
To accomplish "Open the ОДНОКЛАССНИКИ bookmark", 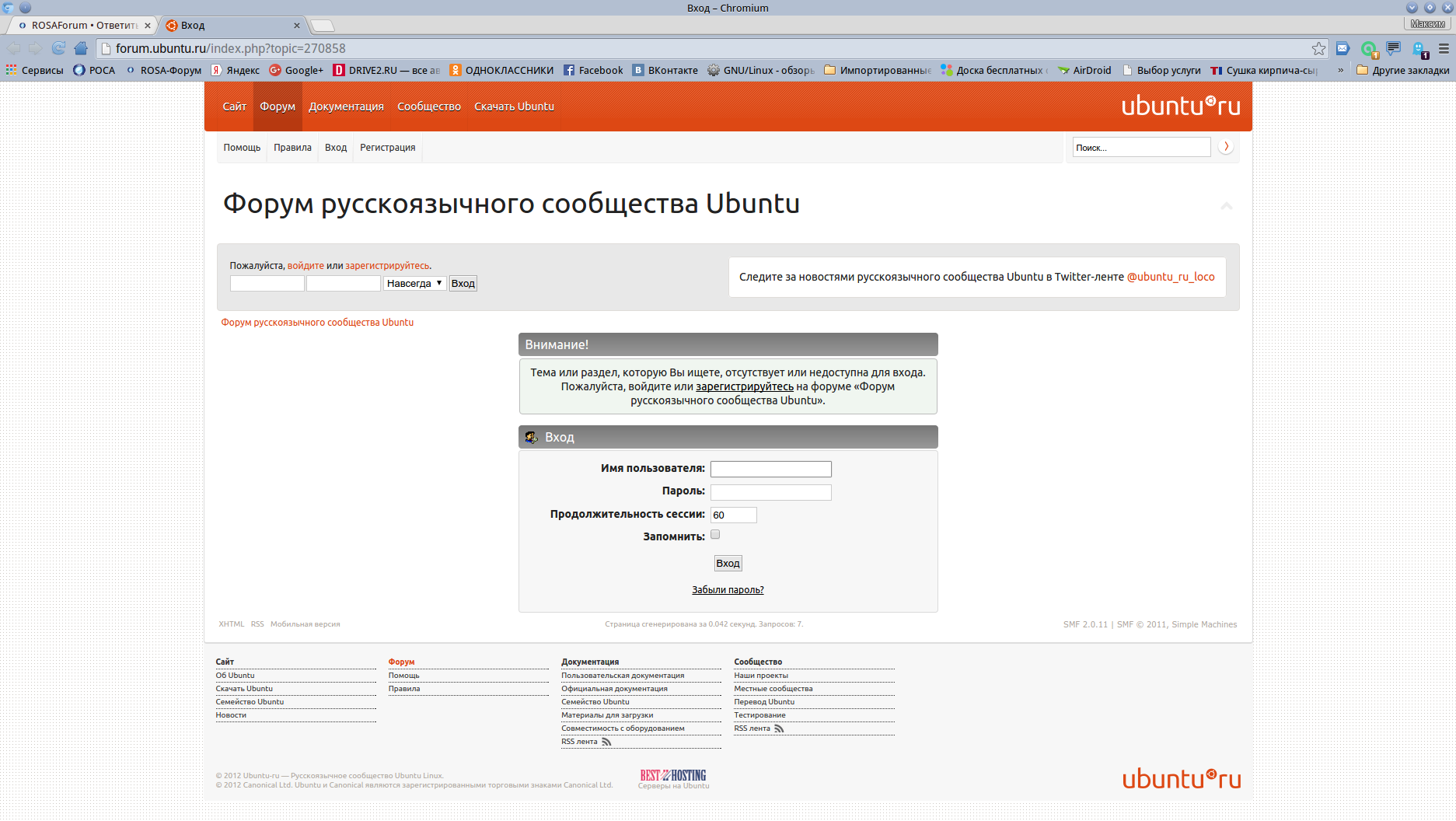I will 501,70.
